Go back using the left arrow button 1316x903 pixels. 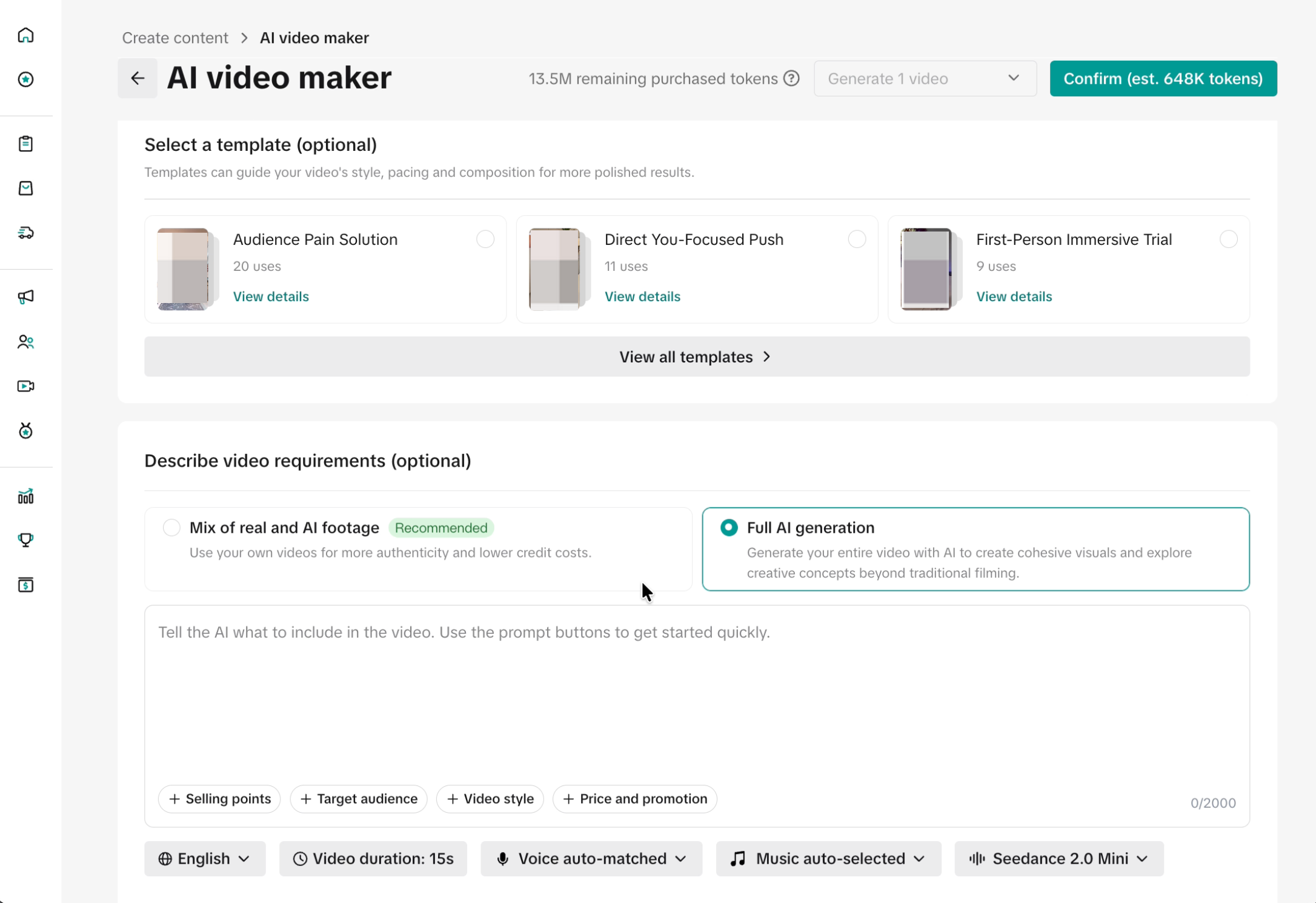tap(138, 78)
